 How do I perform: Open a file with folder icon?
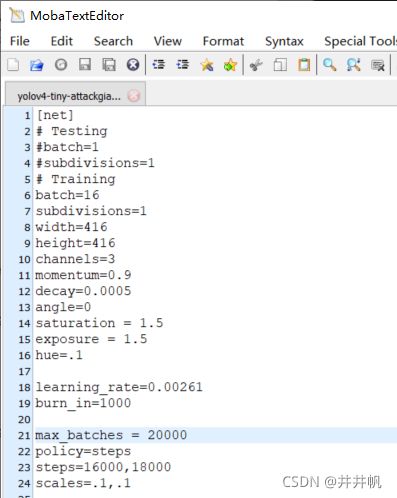(37, 65)
